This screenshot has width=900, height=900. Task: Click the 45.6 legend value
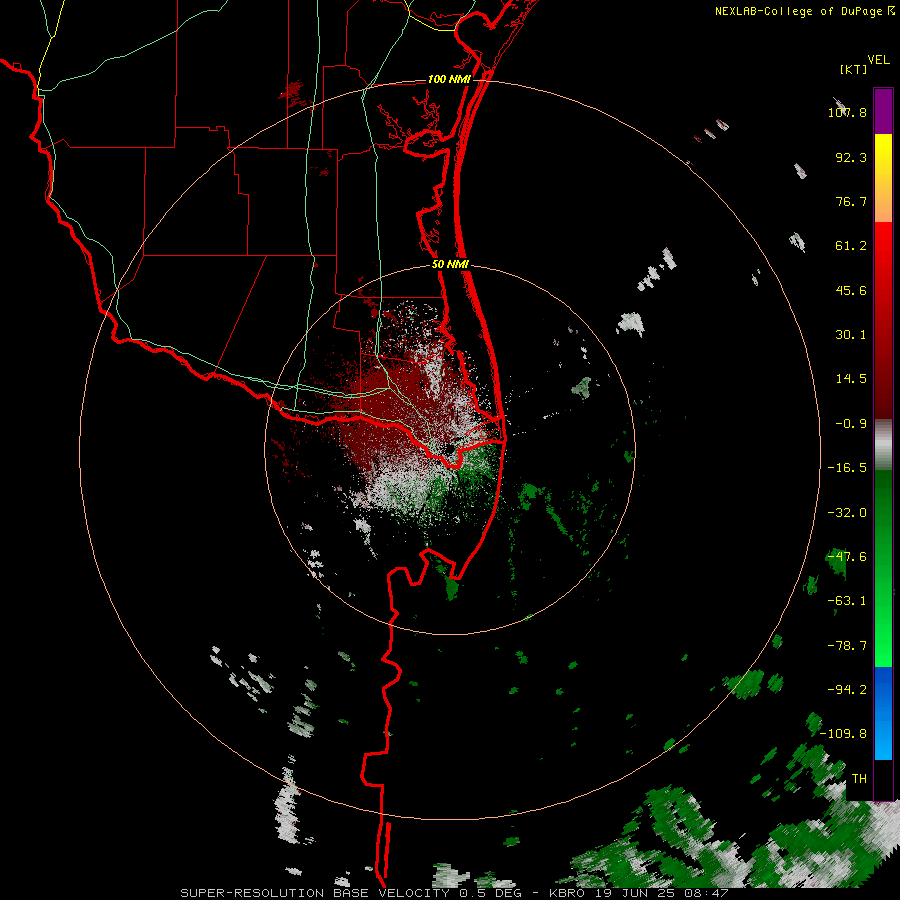851,290
